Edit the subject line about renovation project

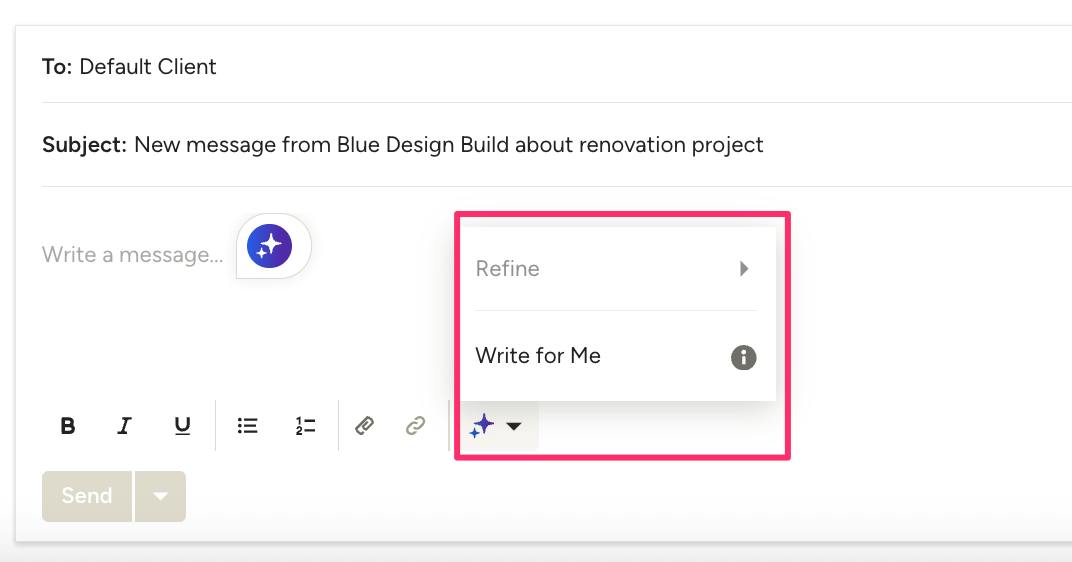coord(448,144)
